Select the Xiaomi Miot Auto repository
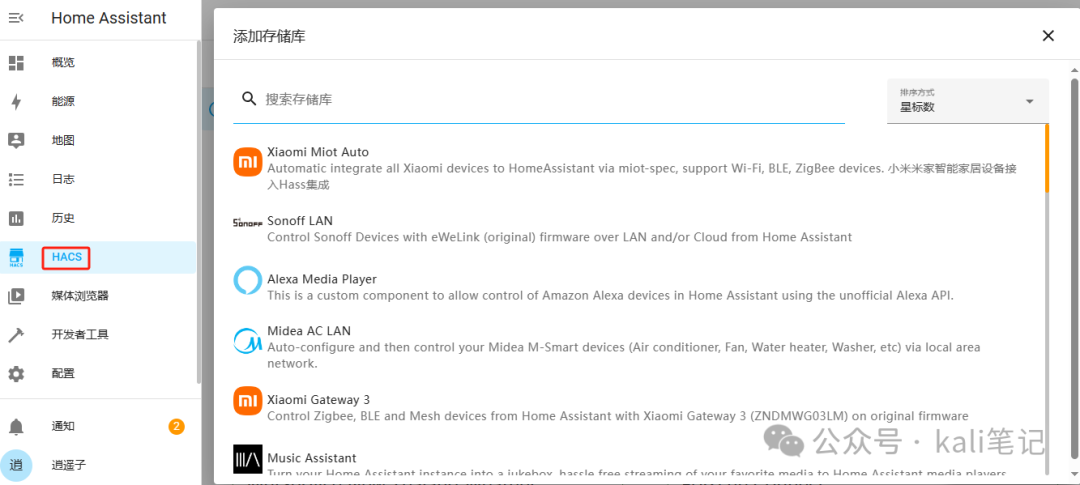The image size is (1080, 485). [x=630, y=168]
